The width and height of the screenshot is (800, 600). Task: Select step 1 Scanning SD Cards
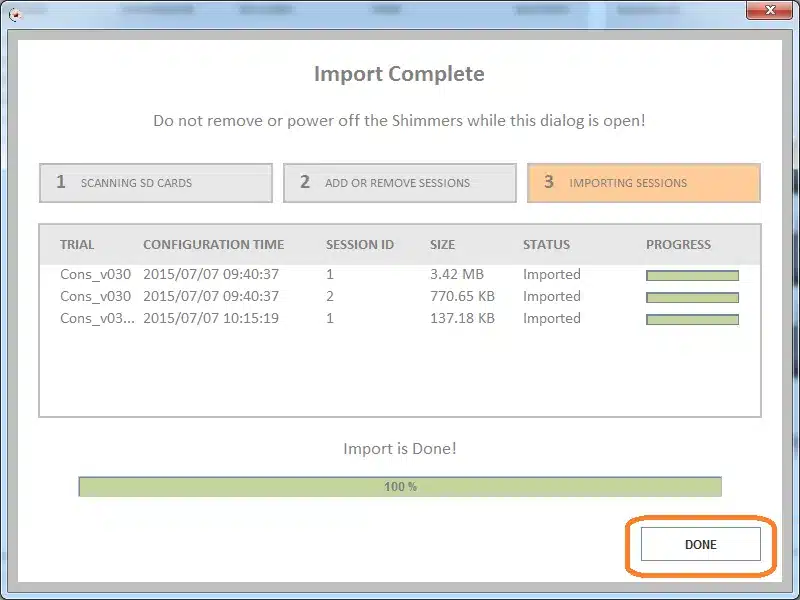[156, 183]
